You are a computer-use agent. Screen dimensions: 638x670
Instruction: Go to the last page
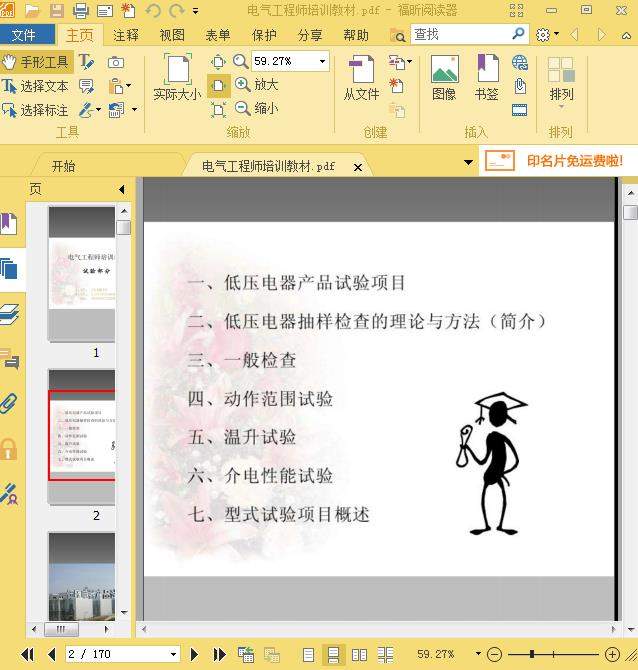pyautogui.click(x=220, y=654)
